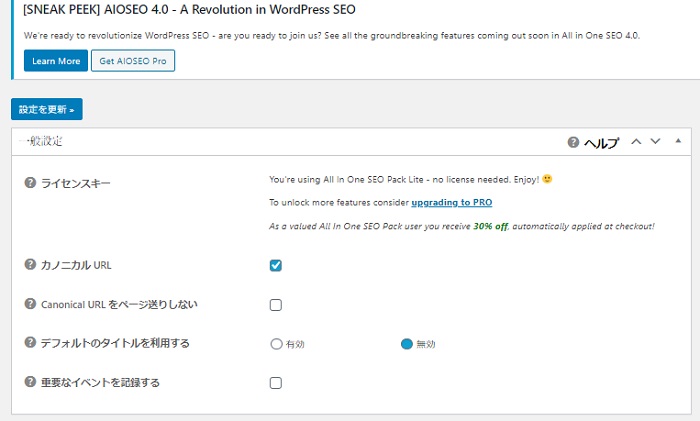
Task: Show help for カノニカル URL
Action: pyautogui.click(x=30, y=264)
